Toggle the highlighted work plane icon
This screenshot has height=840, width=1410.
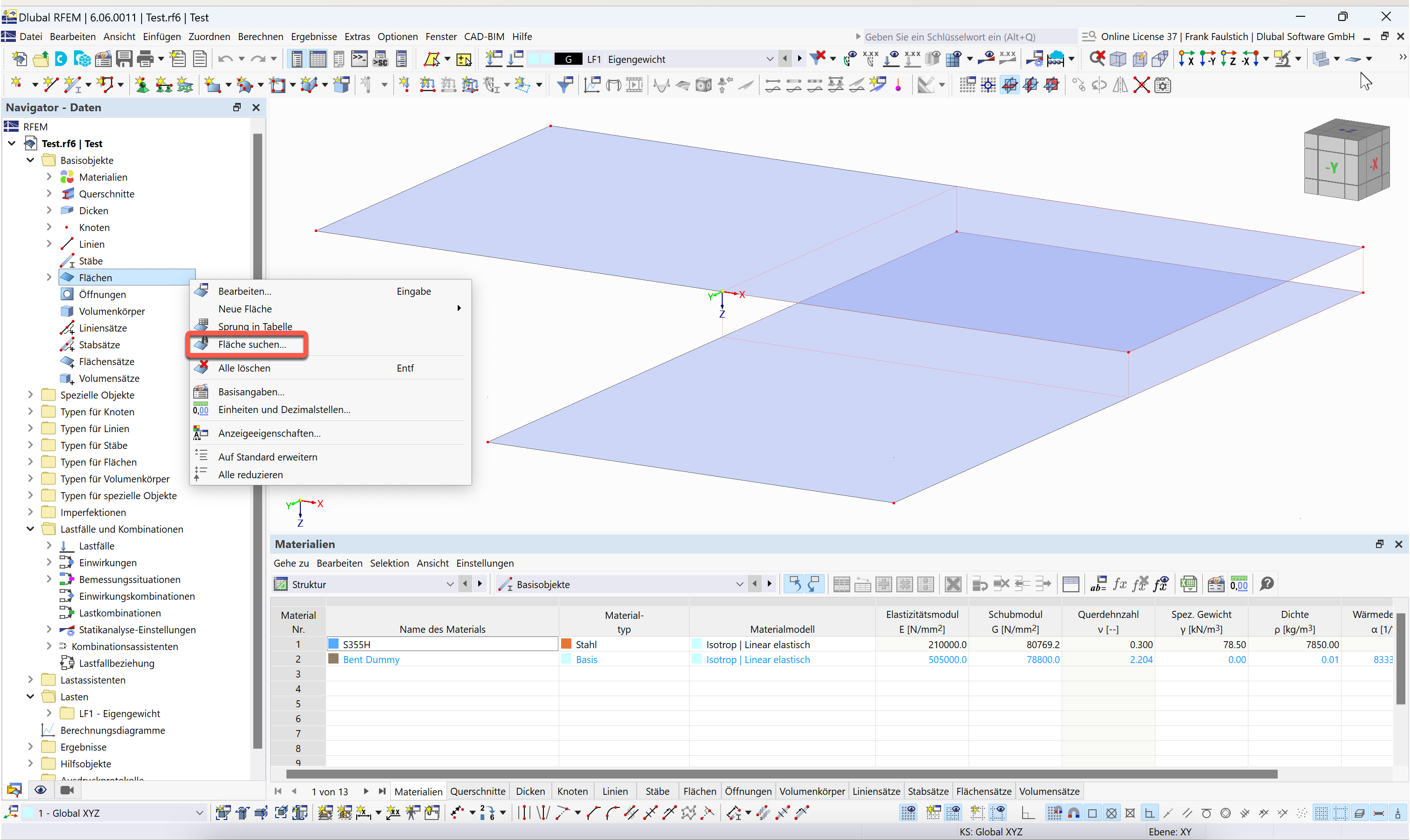tap(1009, 86)
